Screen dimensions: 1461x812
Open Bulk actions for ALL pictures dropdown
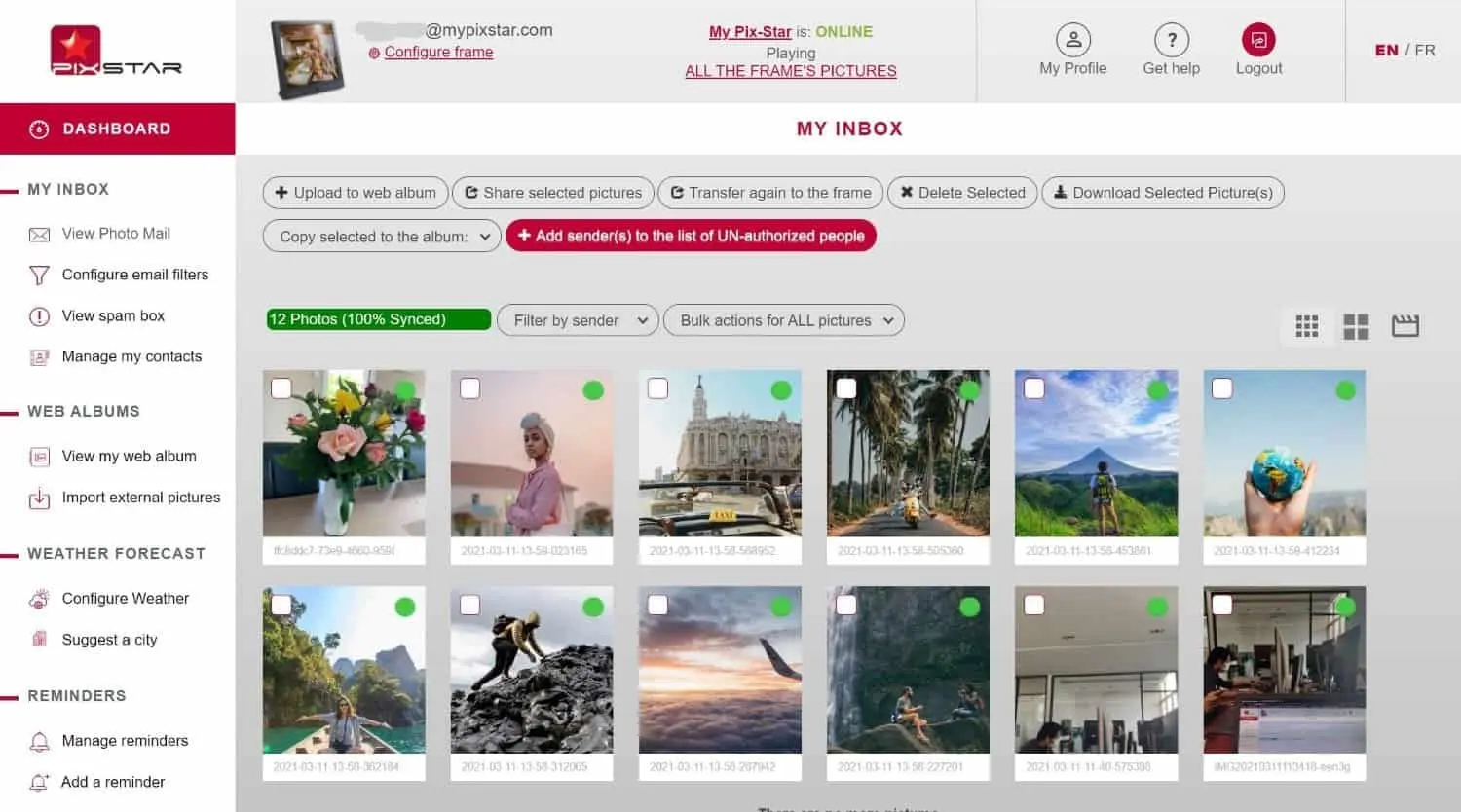click(784, 320)
